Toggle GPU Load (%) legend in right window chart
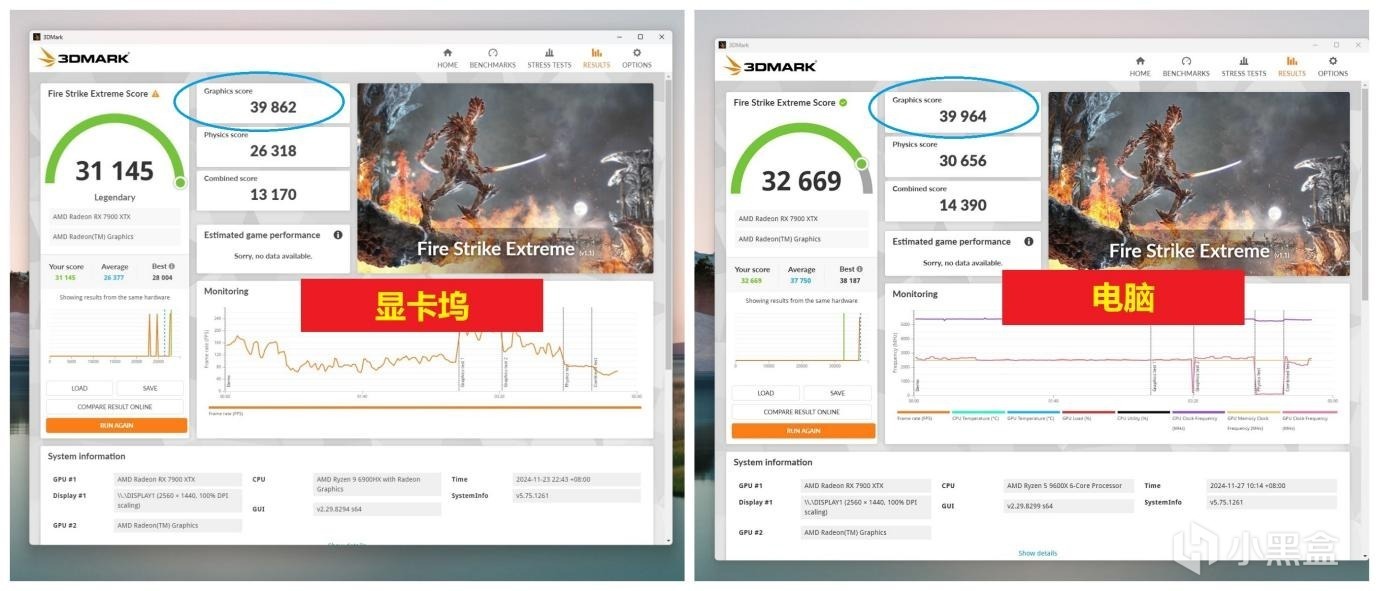 [x=1087, y=415]
